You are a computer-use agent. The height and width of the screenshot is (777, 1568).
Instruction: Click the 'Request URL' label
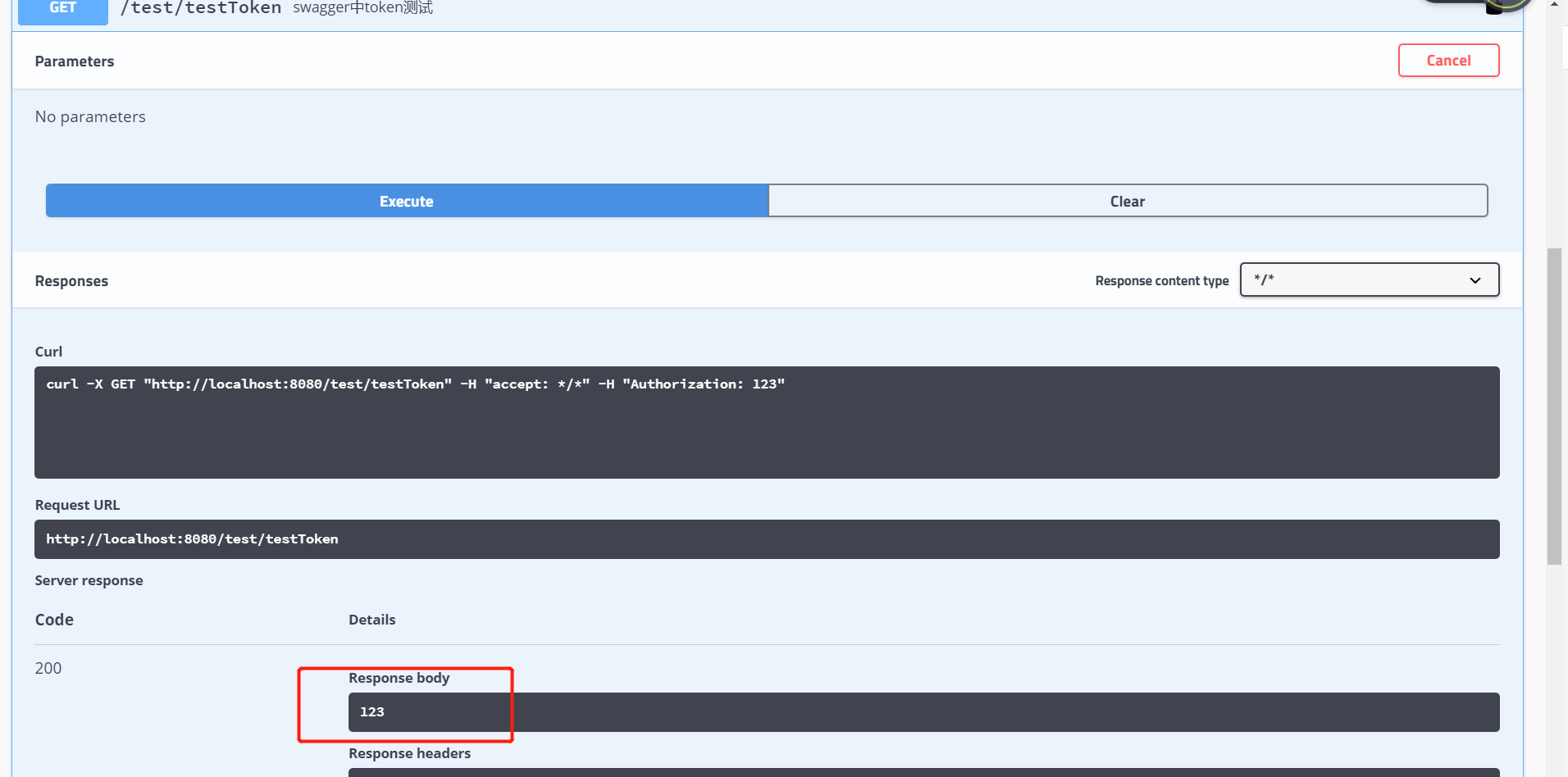click(77, 505)
